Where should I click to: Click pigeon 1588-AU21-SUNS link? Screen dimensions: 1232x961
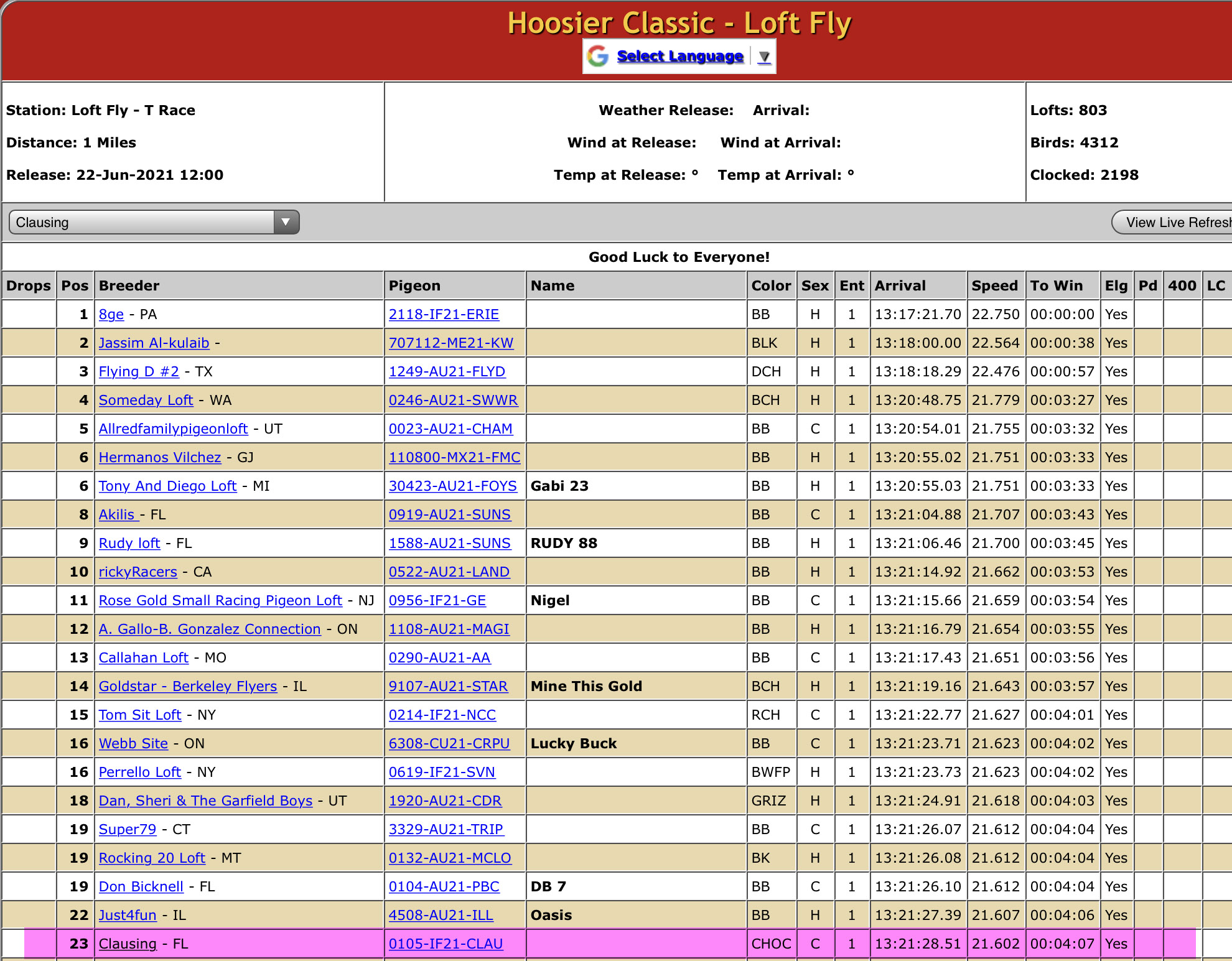click(449, 544)
